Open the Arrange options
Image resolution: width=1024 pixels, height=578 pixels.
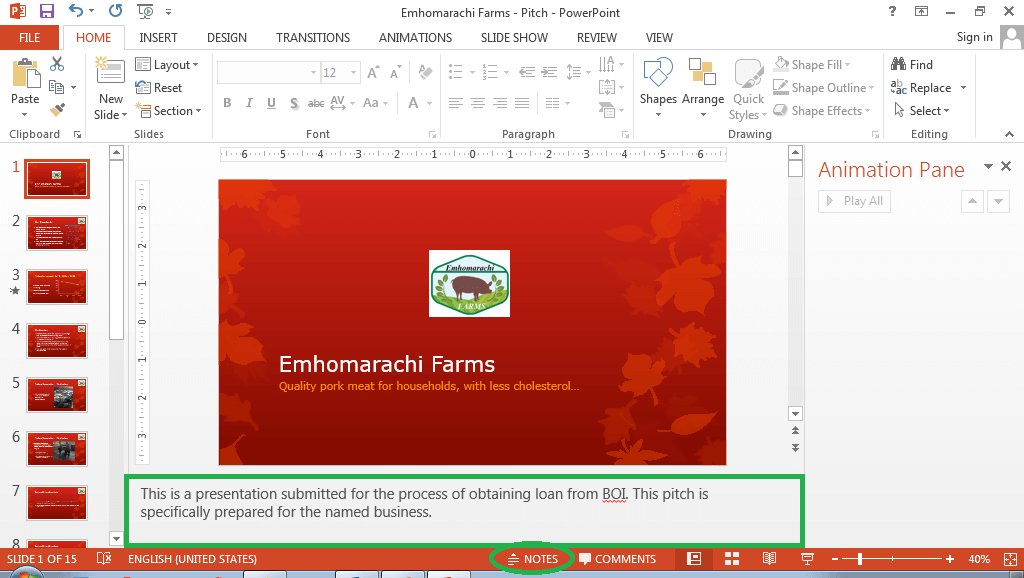pyautogui.click(x=703, y=88)
